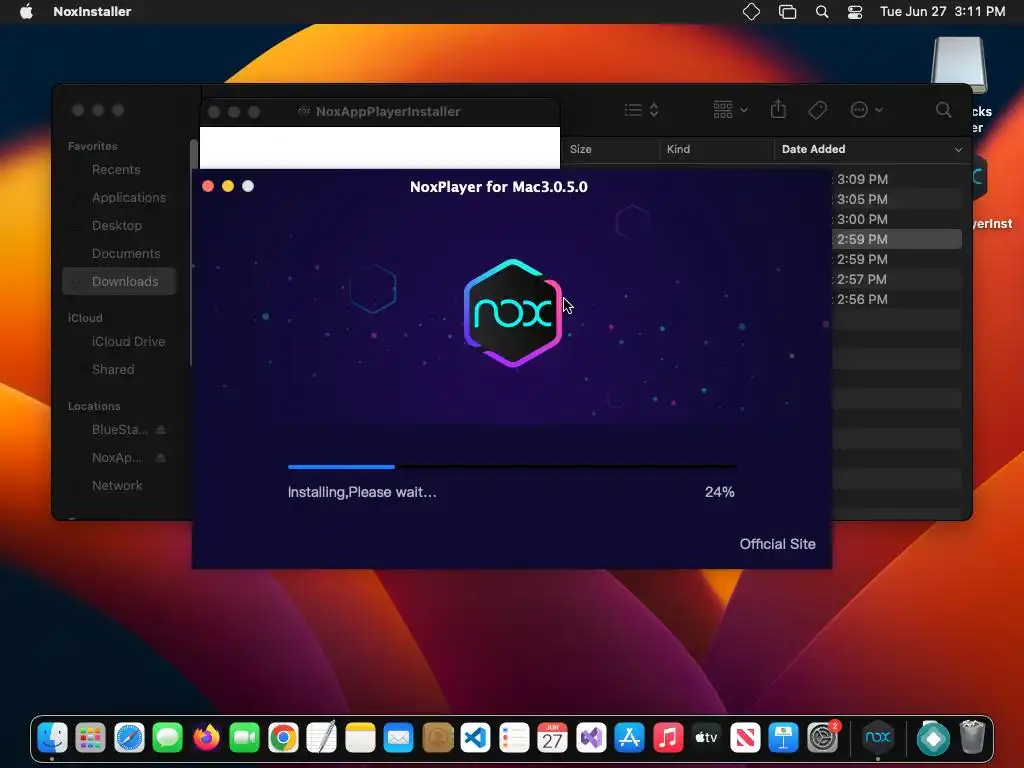
Task: Open System Settings from the dock
Action: [822, 738]
